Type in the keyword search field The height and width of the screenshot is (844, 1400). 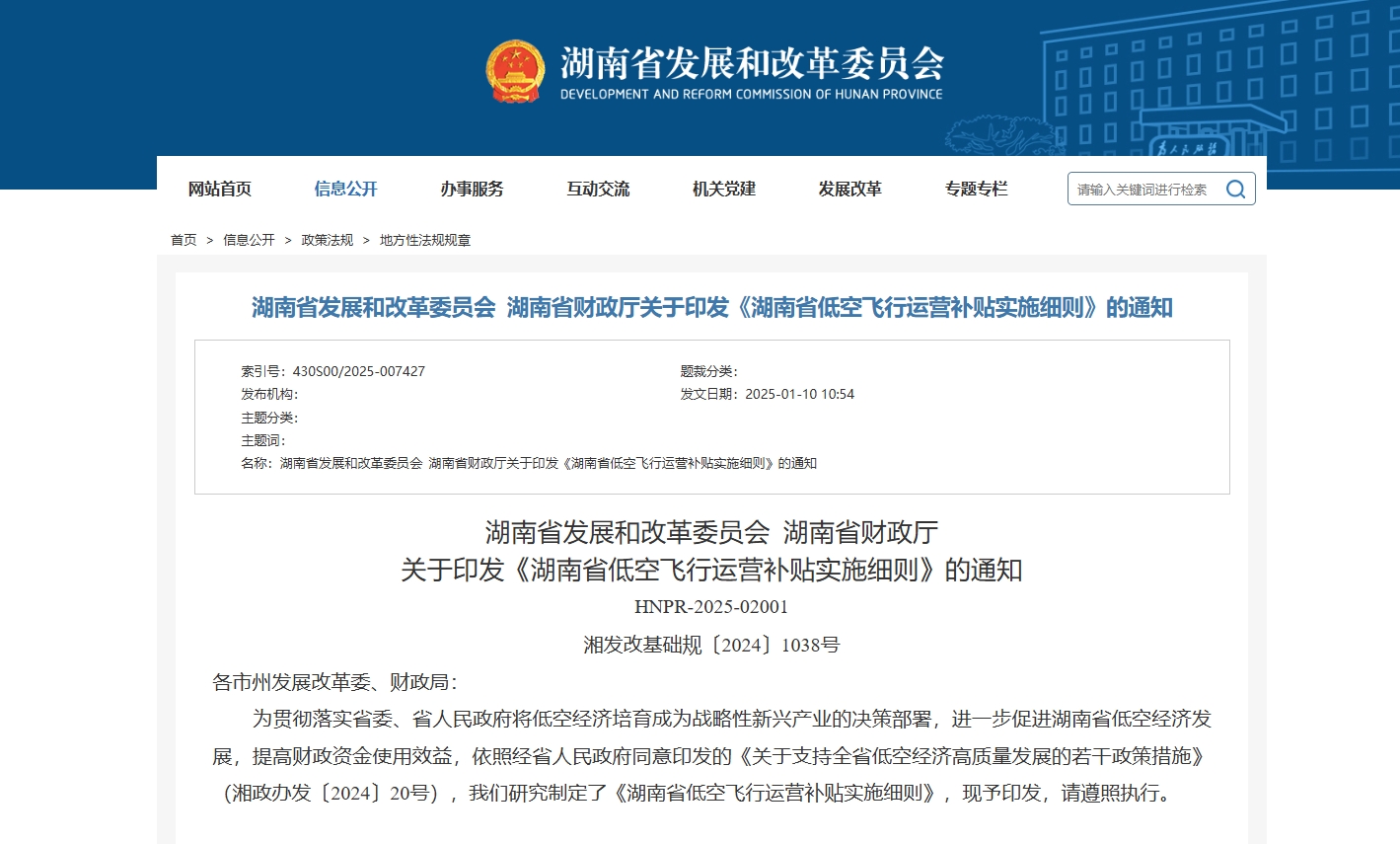pyautogui.click(x=1142, y=190)
